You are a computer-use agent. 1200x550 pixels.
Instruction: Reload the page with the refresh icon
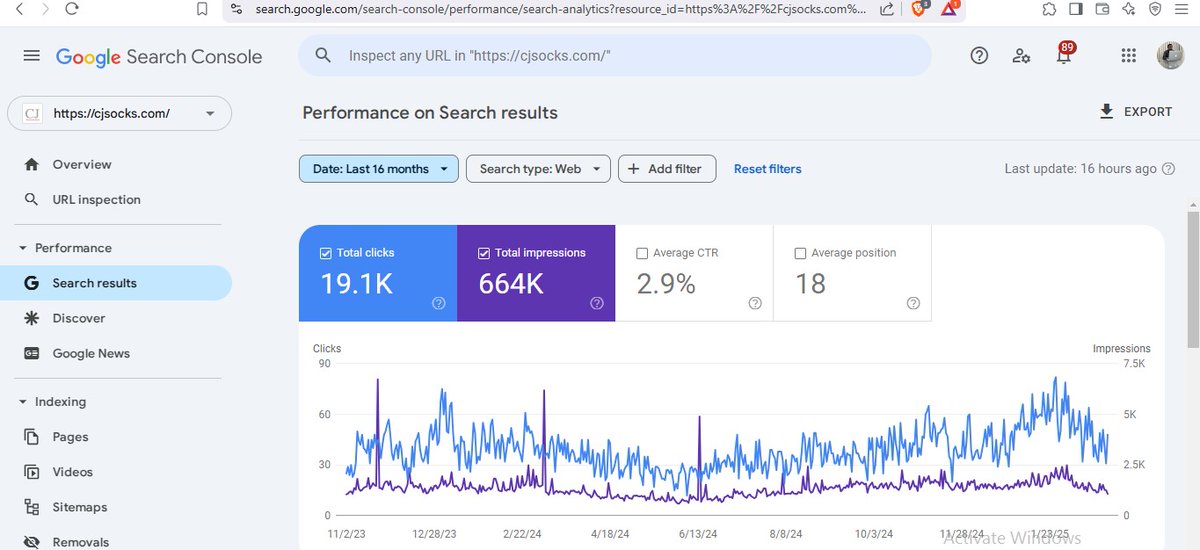(x=72, y=9)
